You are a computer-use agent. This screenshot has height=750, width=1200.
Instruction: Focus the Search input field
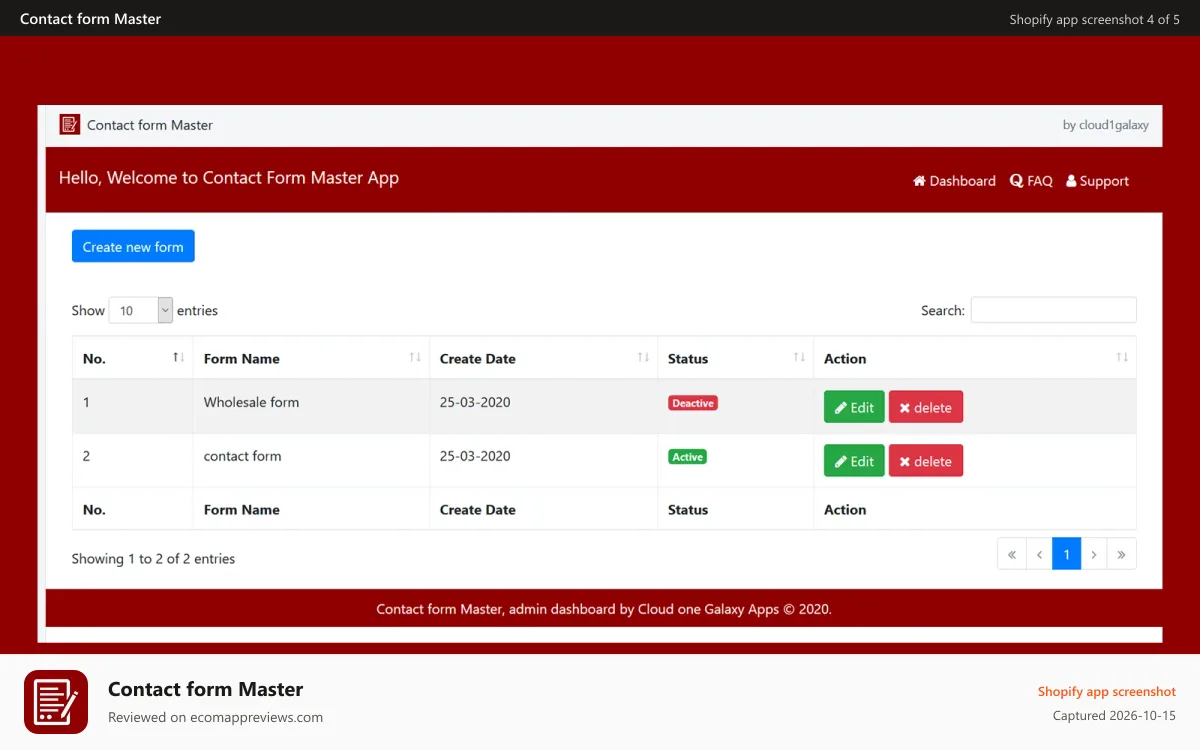(1053, 310)
